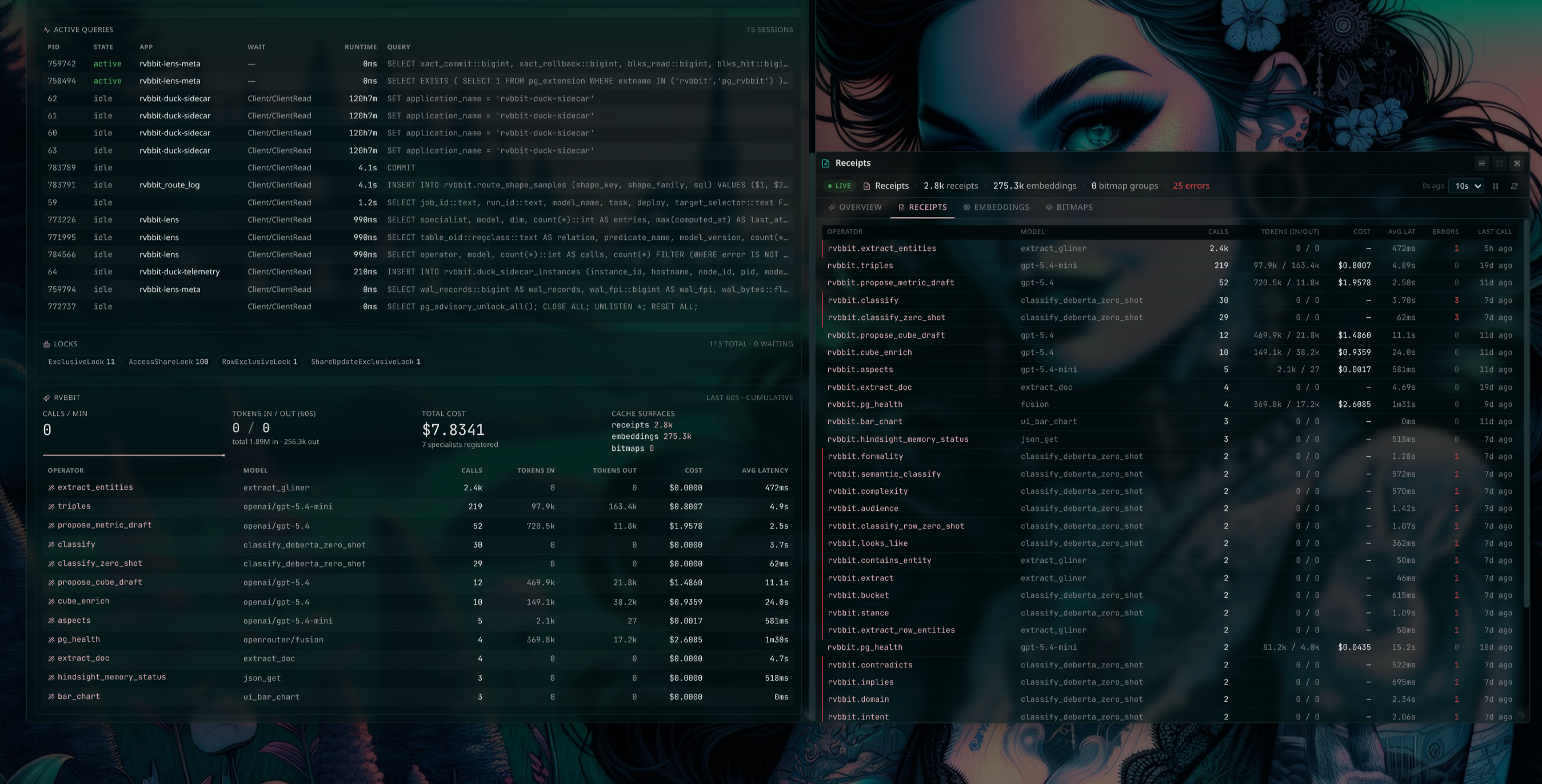
Task: Click the 15 SESSIONS label
Action: [769, 30]
